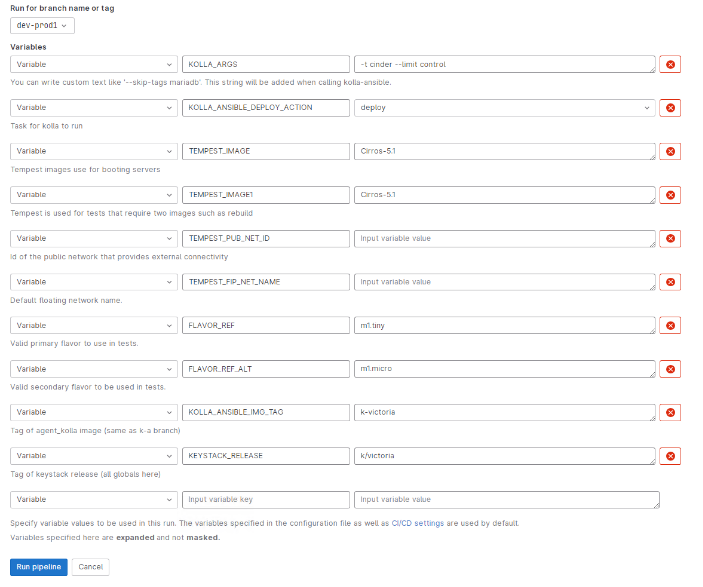Delete the KOLLA_ANSIBLE_DEPLOY_ACTION variable row
703x587 pixels.
pos(670,108)
